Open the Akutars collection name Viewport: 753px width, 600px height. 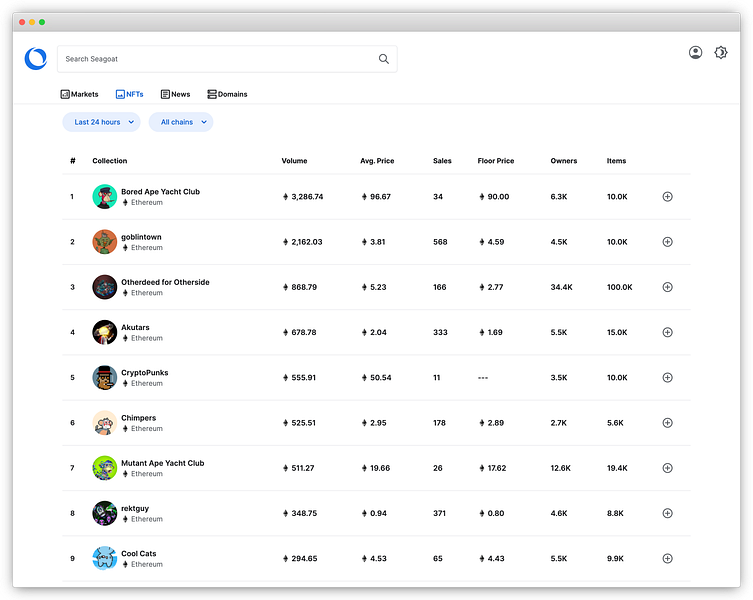(135, 327)
